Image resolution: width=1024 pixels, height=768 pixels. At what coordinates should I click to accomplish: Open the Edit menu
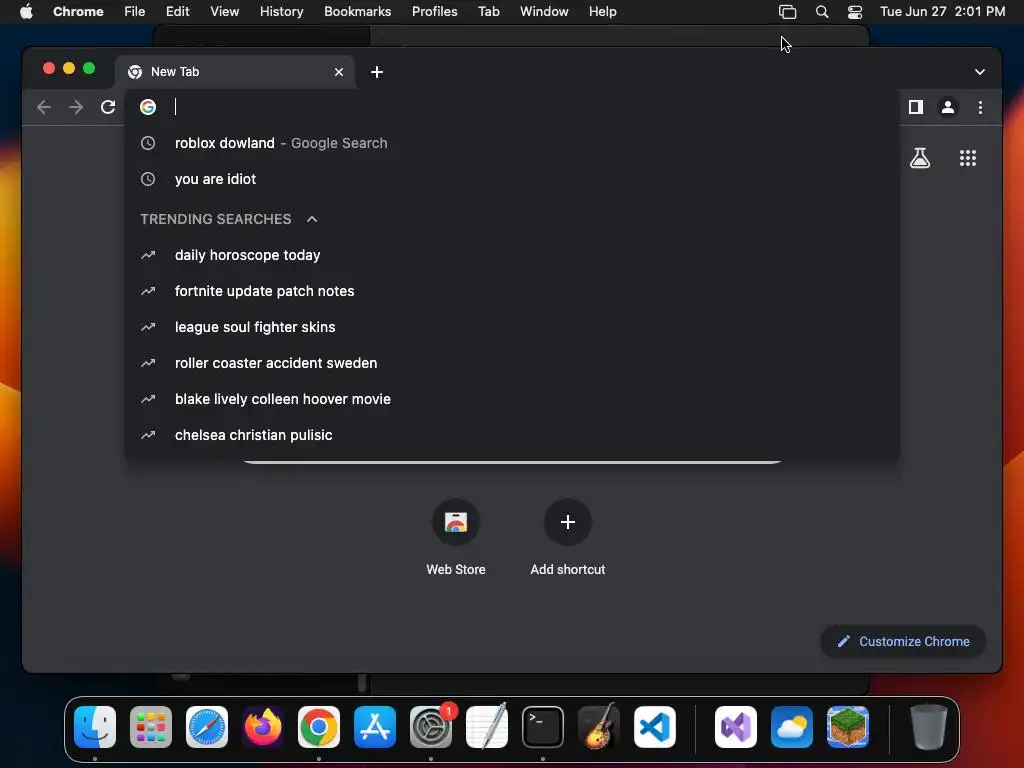[177, 12]
